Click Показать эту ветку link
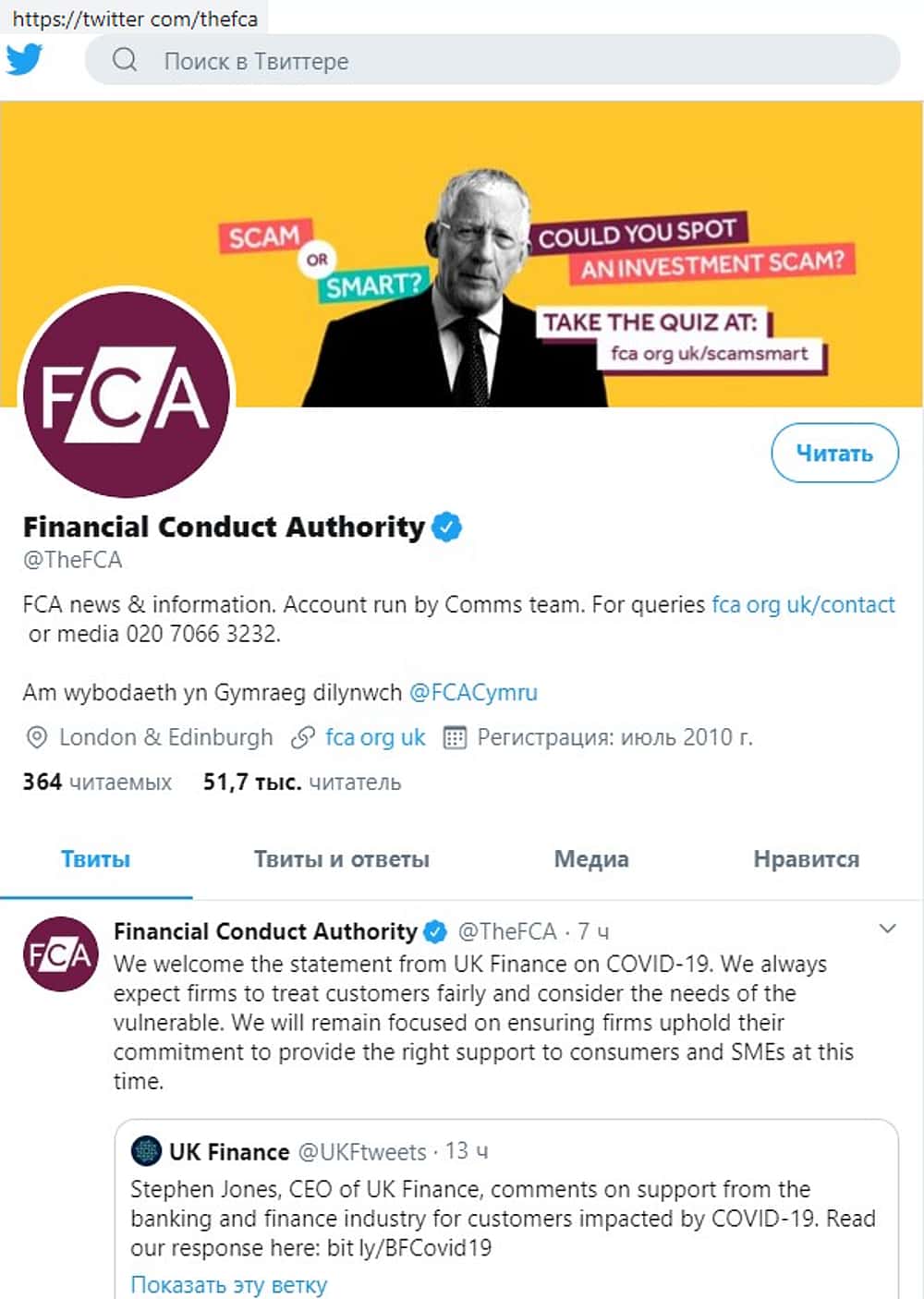 pos(228,1284)
